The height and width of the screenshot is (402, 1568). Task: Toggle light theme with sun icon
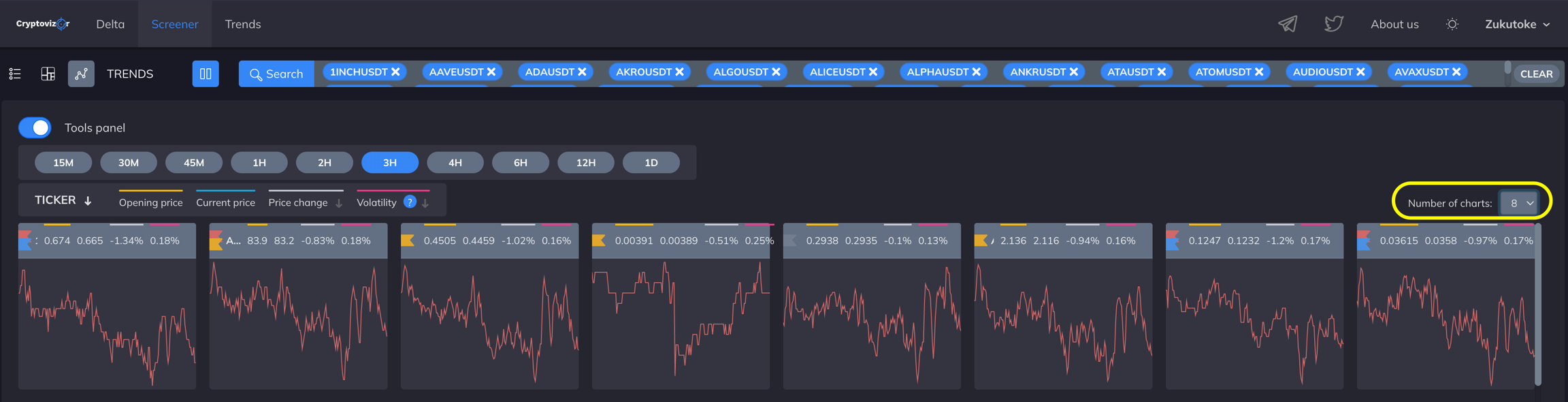1452,24
